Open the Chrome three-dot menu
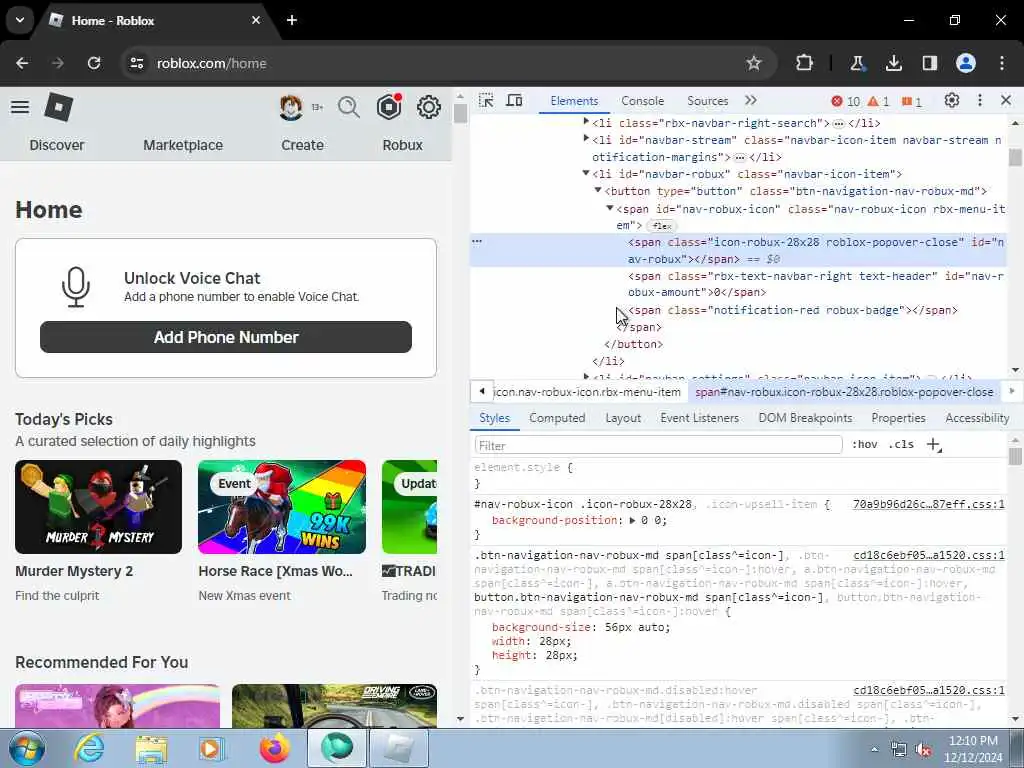Screen dimensions: 1024x768 point(1002,63)
